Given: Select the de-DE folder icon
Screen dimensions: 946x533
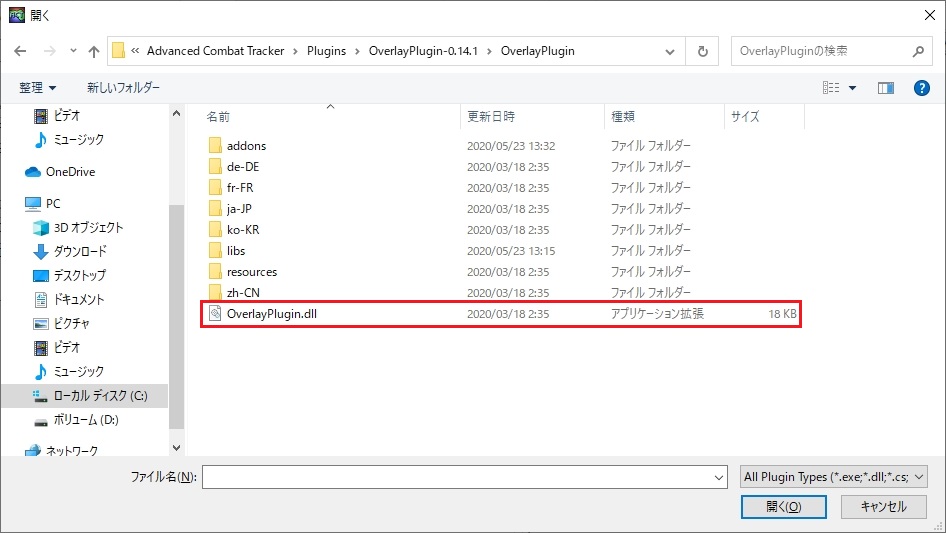Looking at the screenshot, I should coord(215,167).
